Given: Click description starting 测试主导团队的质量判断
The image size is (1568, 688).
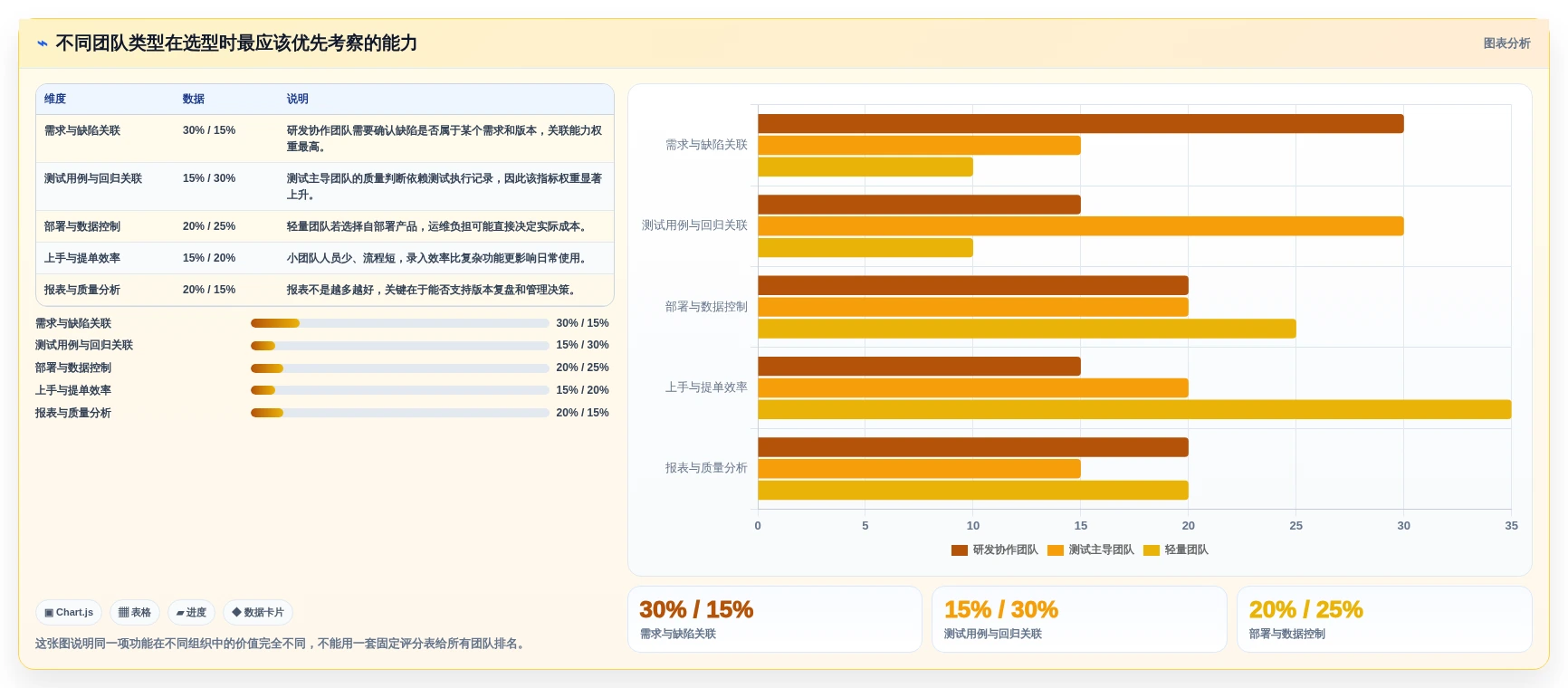Looking at the screenshot, I should pos(445,186).
